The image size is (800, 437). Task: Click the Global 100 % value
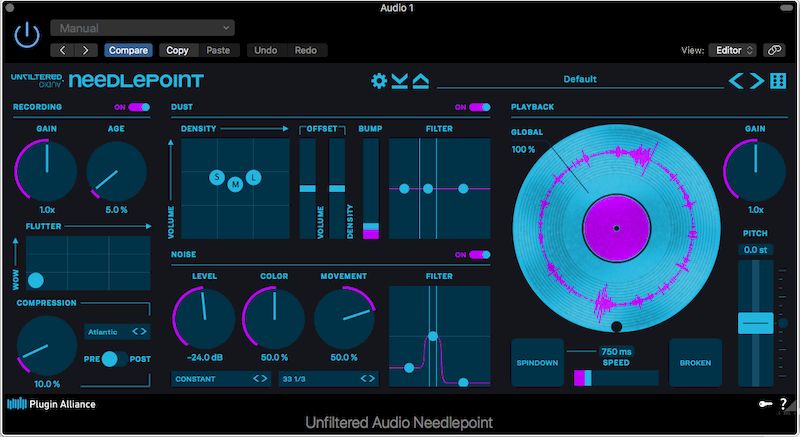click(x=523, y=149)
